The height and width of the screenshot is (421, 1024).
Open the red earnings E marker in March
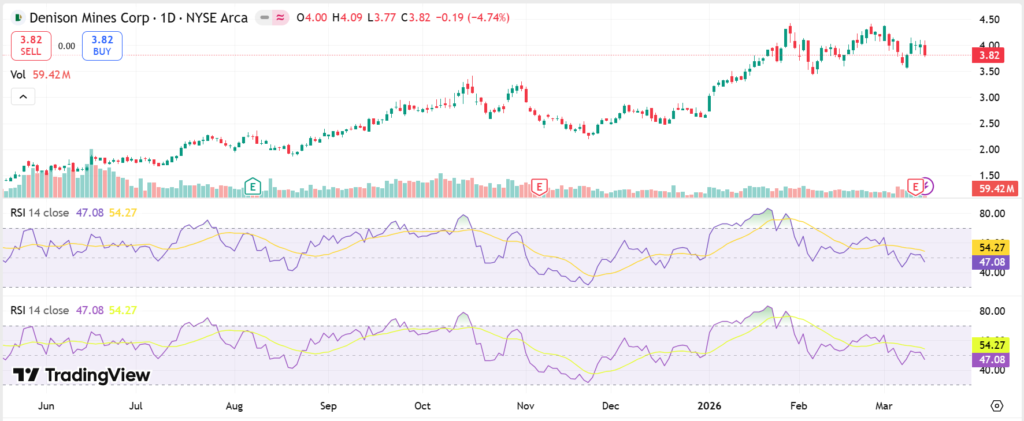coord(914,186)
